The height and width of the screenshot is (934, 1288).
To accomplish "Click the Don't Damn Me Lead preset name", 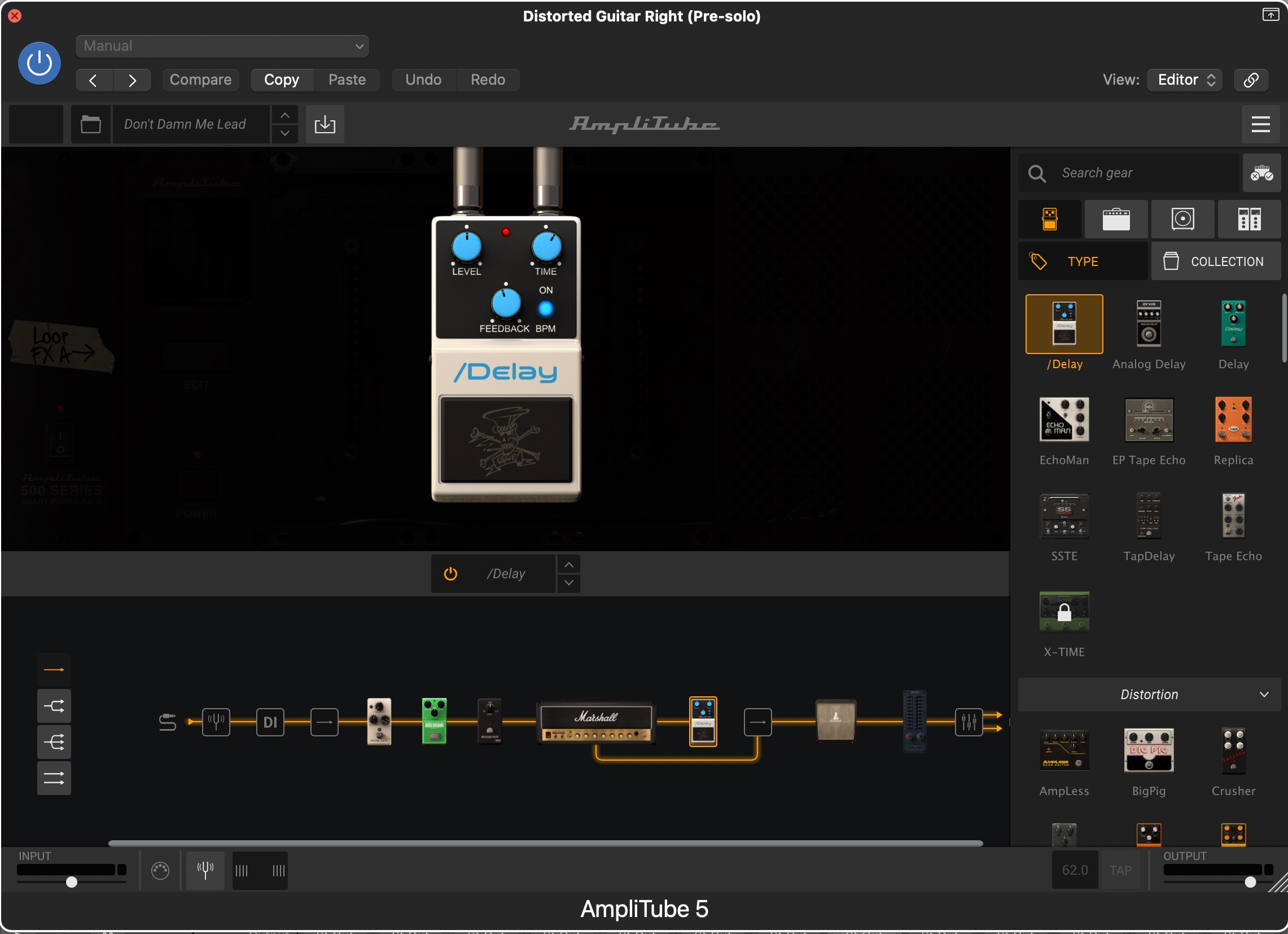I will click(x=191, y=124).
